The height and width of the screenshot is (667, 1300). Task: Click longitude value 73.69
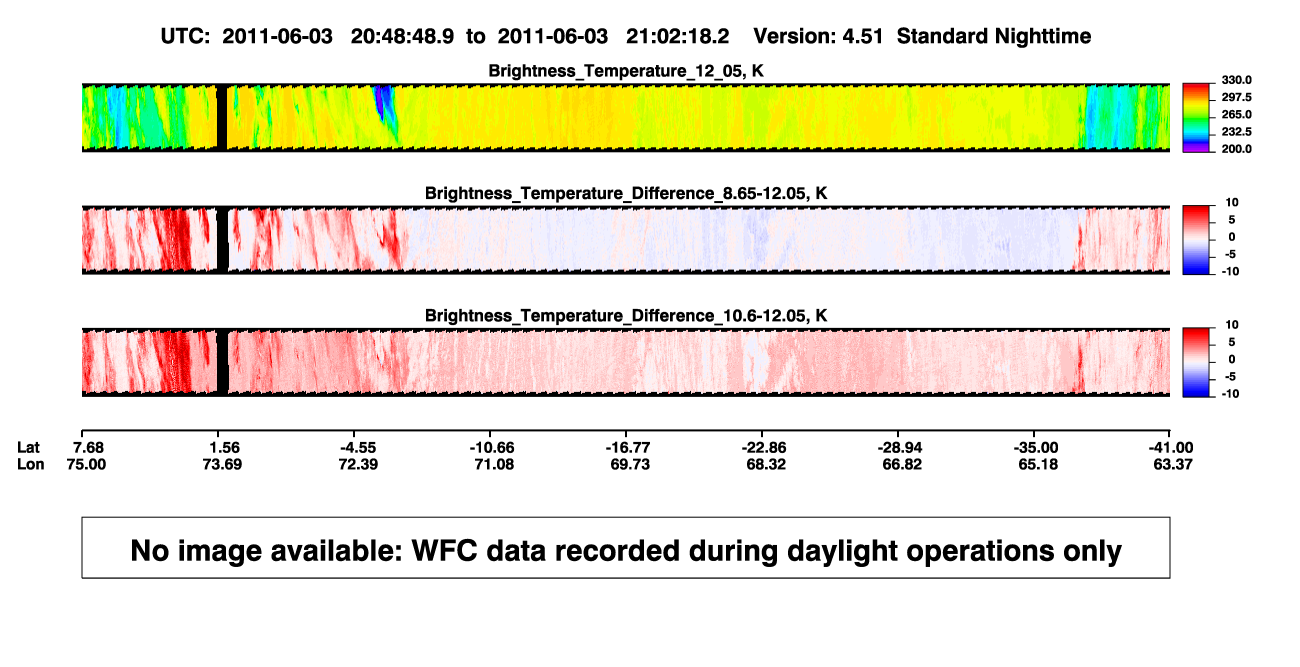pos(222,464)
